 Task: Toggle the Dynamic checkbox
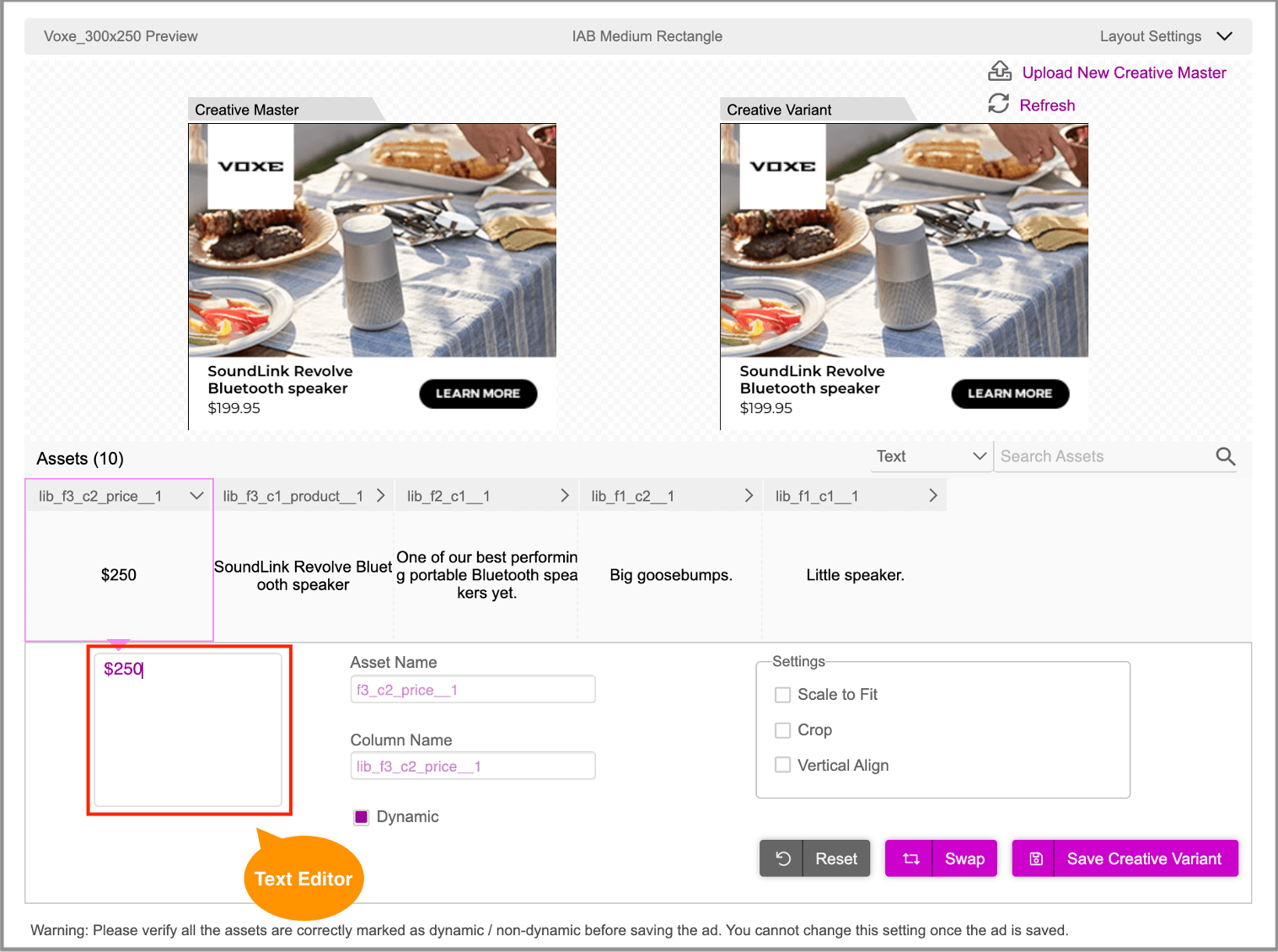(x=361, y=817)
